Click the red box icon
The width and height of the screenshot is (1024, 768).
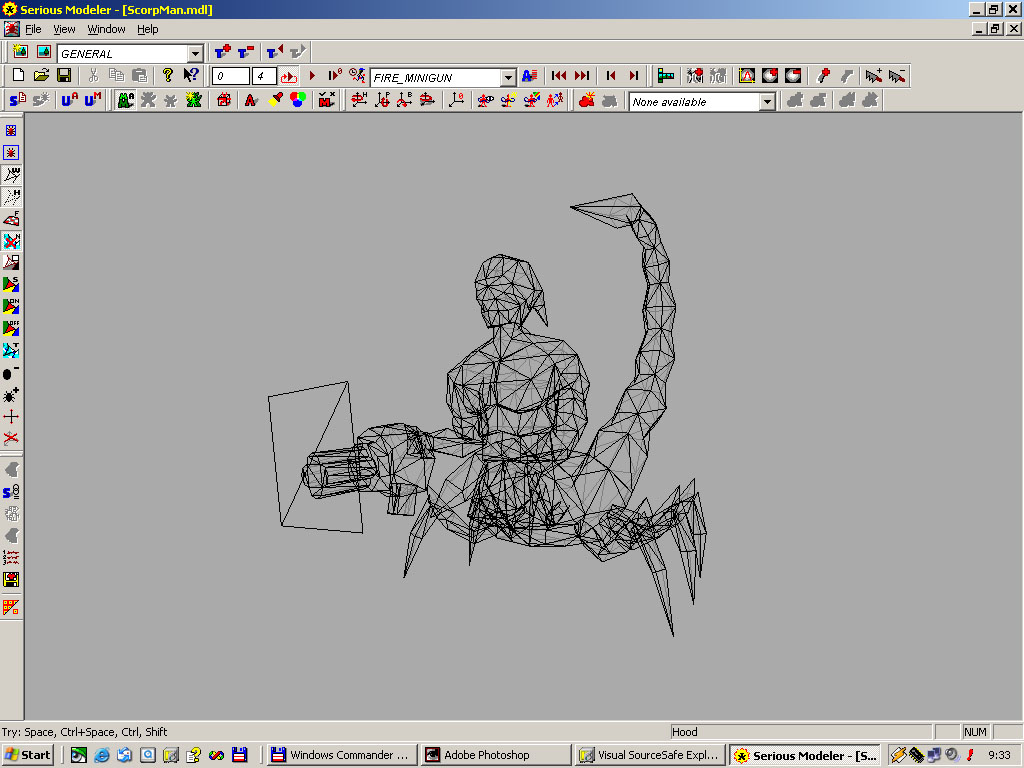point(224,100)
